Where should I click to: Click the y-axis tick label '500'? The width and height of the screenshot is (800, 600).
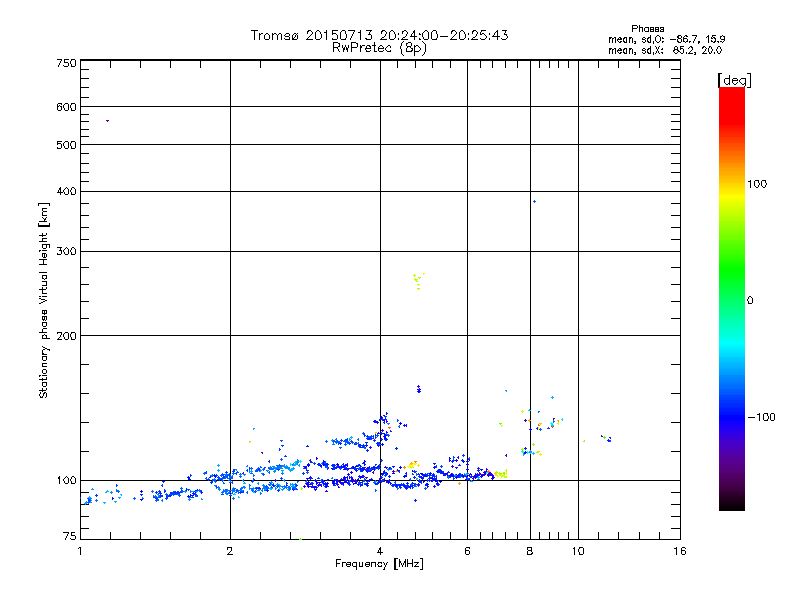pos(66,145)
